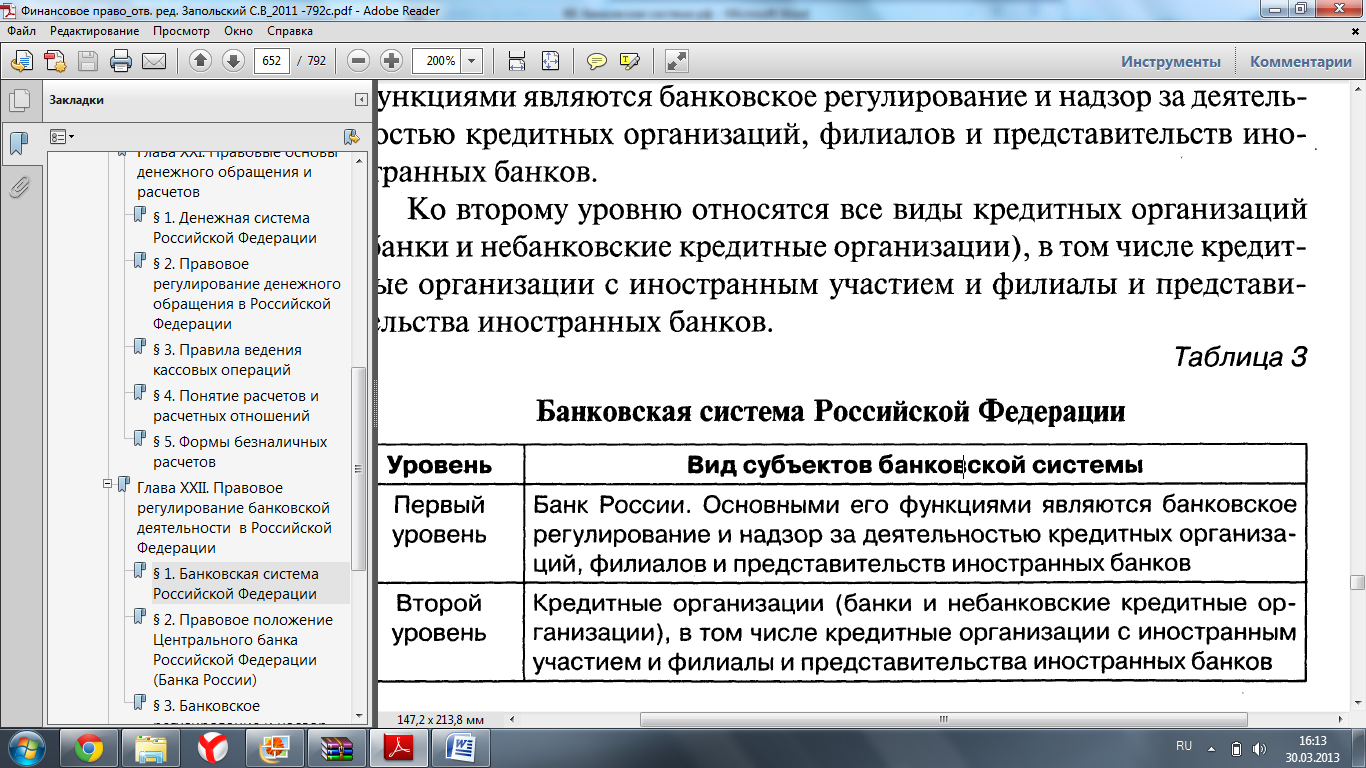Fit page to window width icon
Viewport: 1366px width, 768px height.
[517, 61]
